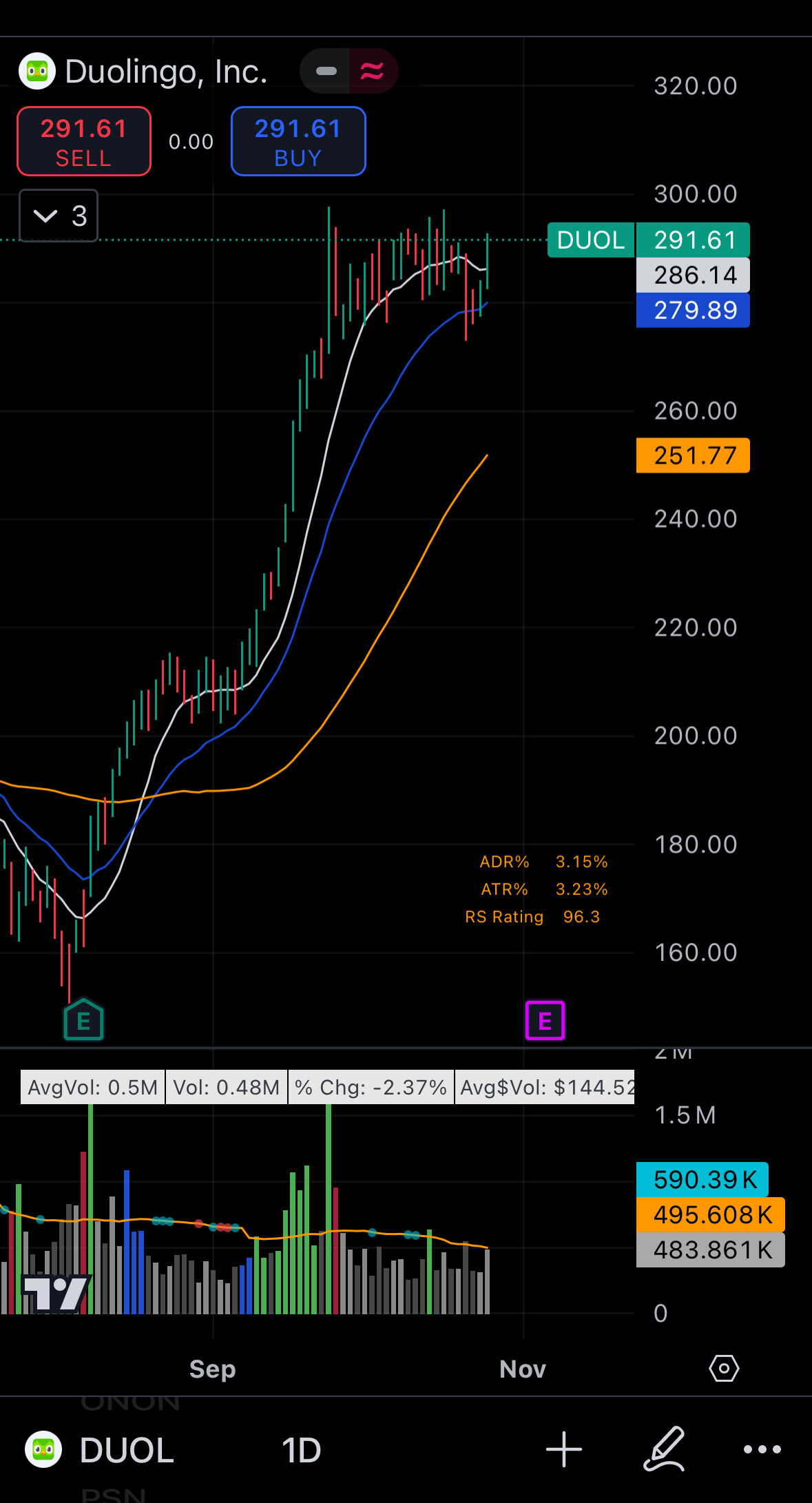Screen dimensions: 812x1503
Task: Tap the green DUOL price-line label
Action: tap(591, 240)
